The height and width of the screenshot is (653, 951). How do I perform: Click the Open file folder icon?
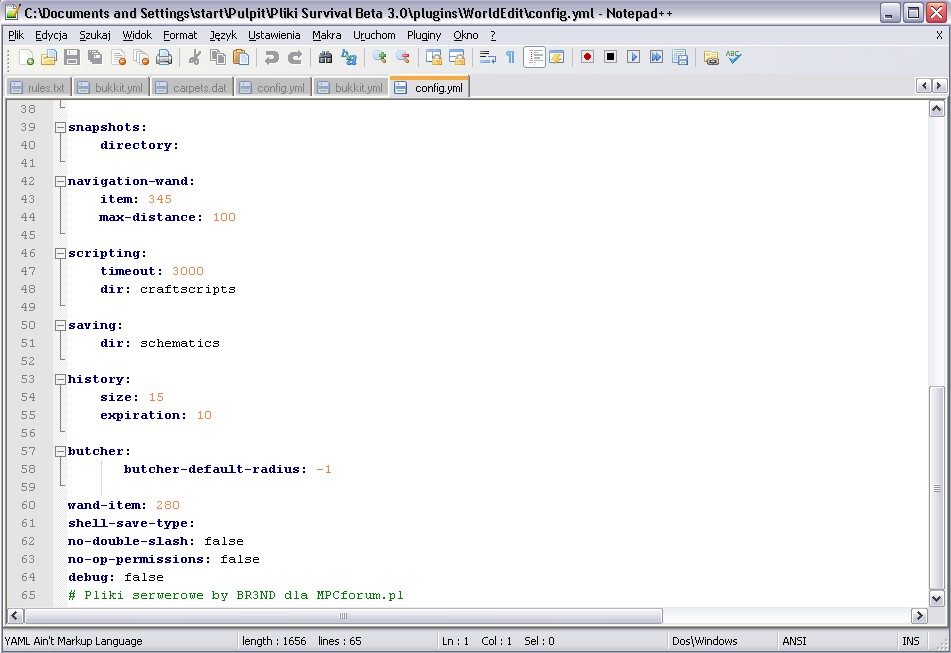point(49,58)
